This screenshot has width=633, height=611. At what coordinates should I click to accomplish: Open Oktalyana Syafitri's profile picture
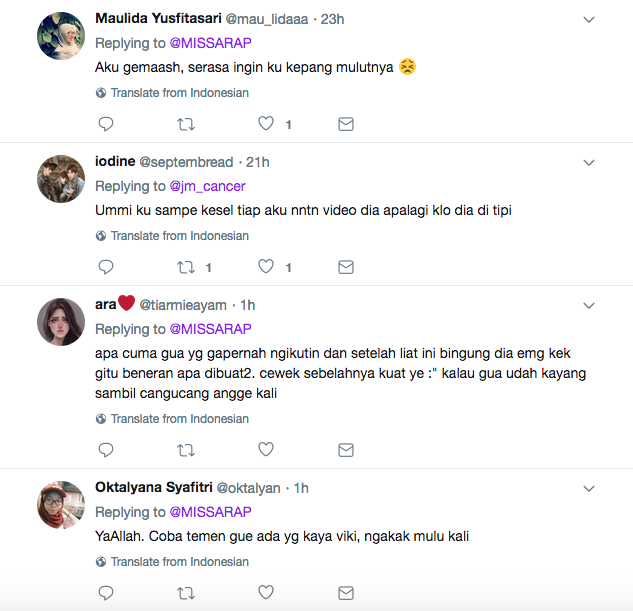click(61, 506)
